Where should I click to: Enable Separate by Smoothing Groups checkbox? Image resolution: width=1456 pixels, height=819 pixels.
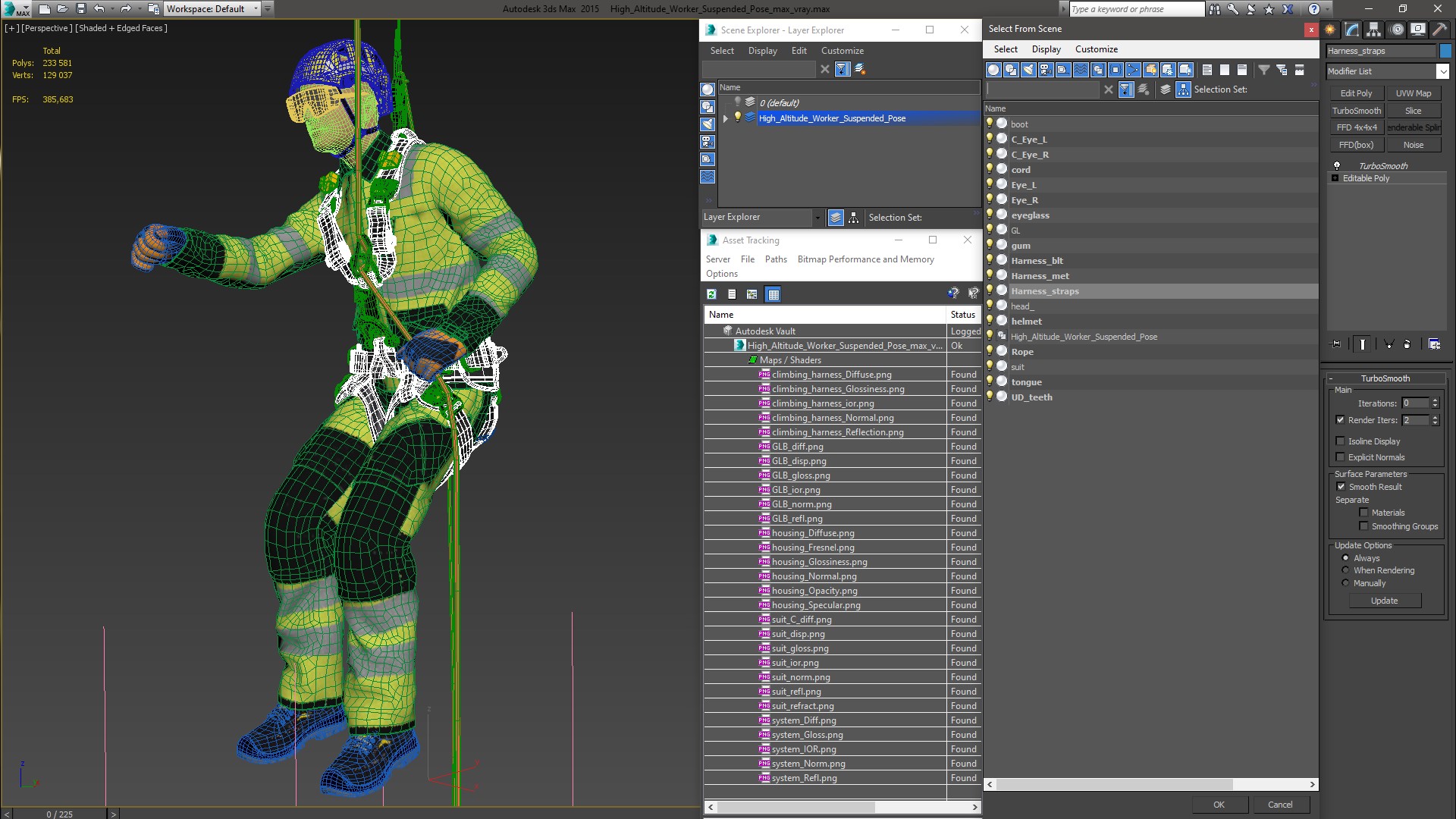pos(1363,526)
